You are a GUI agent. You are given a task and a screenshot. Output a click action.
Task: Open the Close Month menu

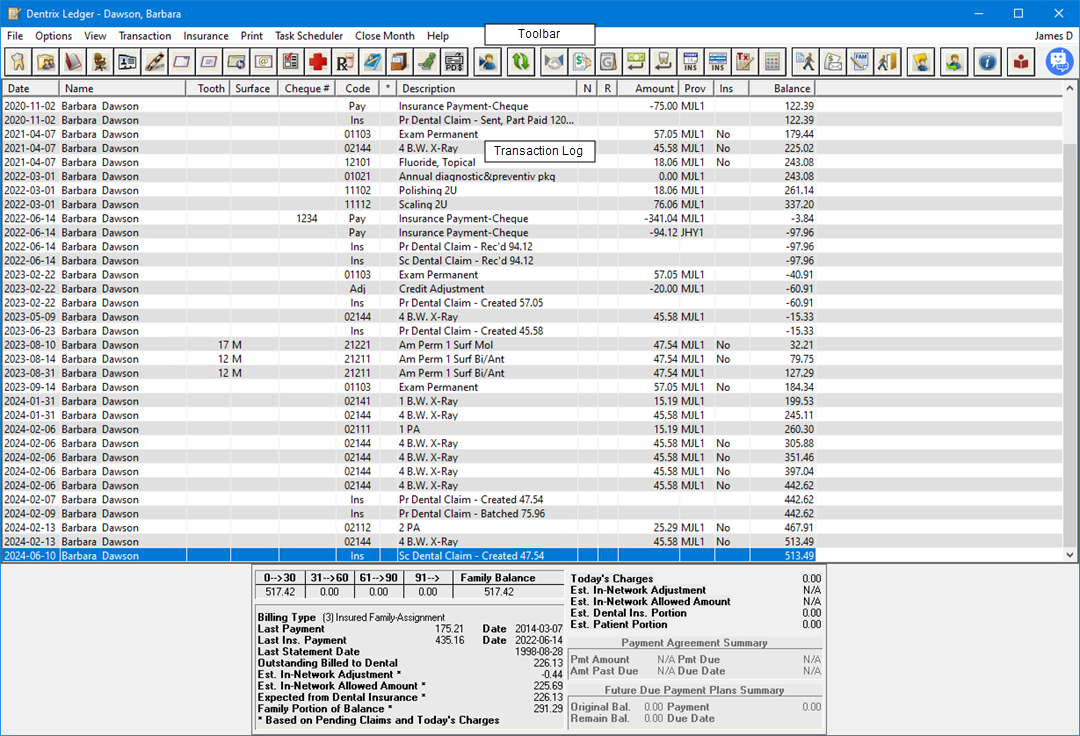click(x=384, y=36)
